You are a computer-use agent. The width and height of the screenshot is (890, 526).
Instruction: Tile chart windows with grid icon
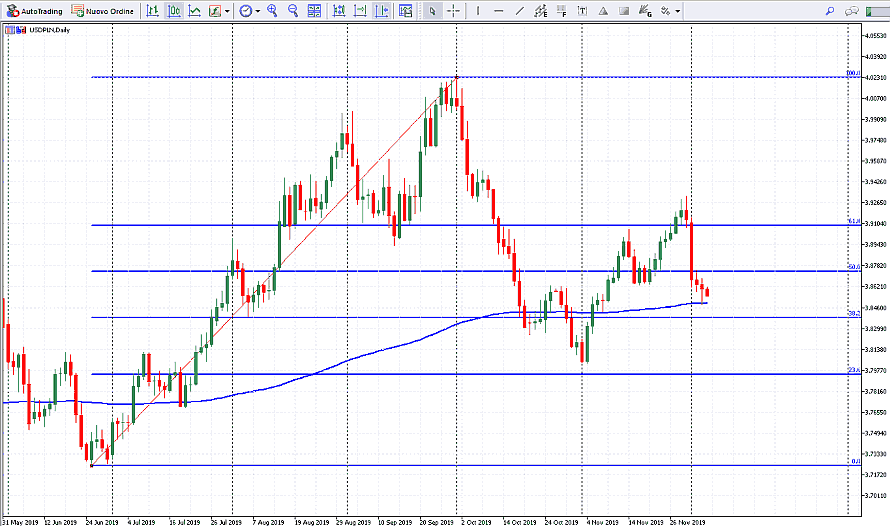point(315,11)
